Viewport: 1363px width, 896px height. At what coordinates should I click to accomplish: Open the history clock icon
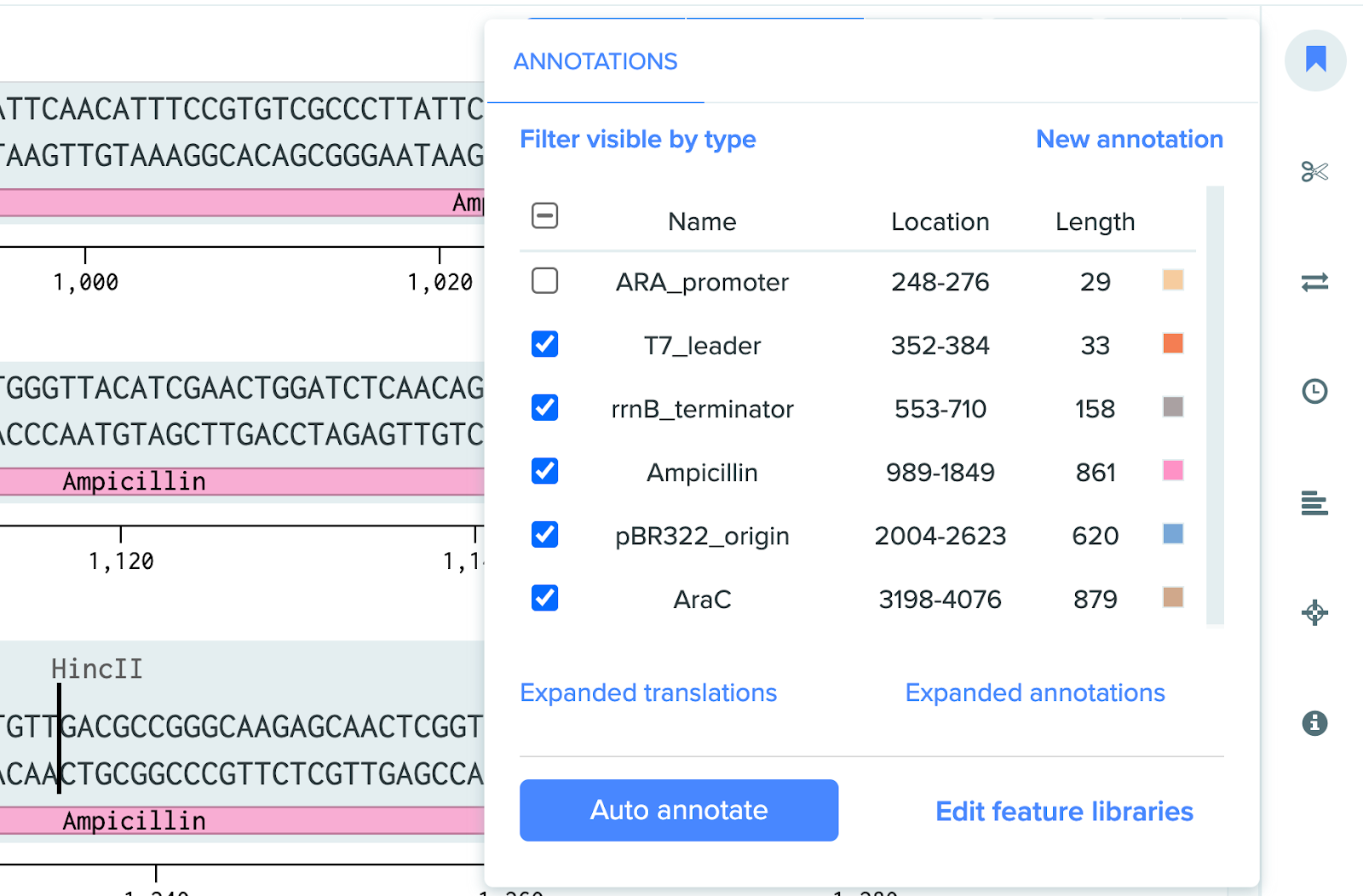tap(1314, 391)
